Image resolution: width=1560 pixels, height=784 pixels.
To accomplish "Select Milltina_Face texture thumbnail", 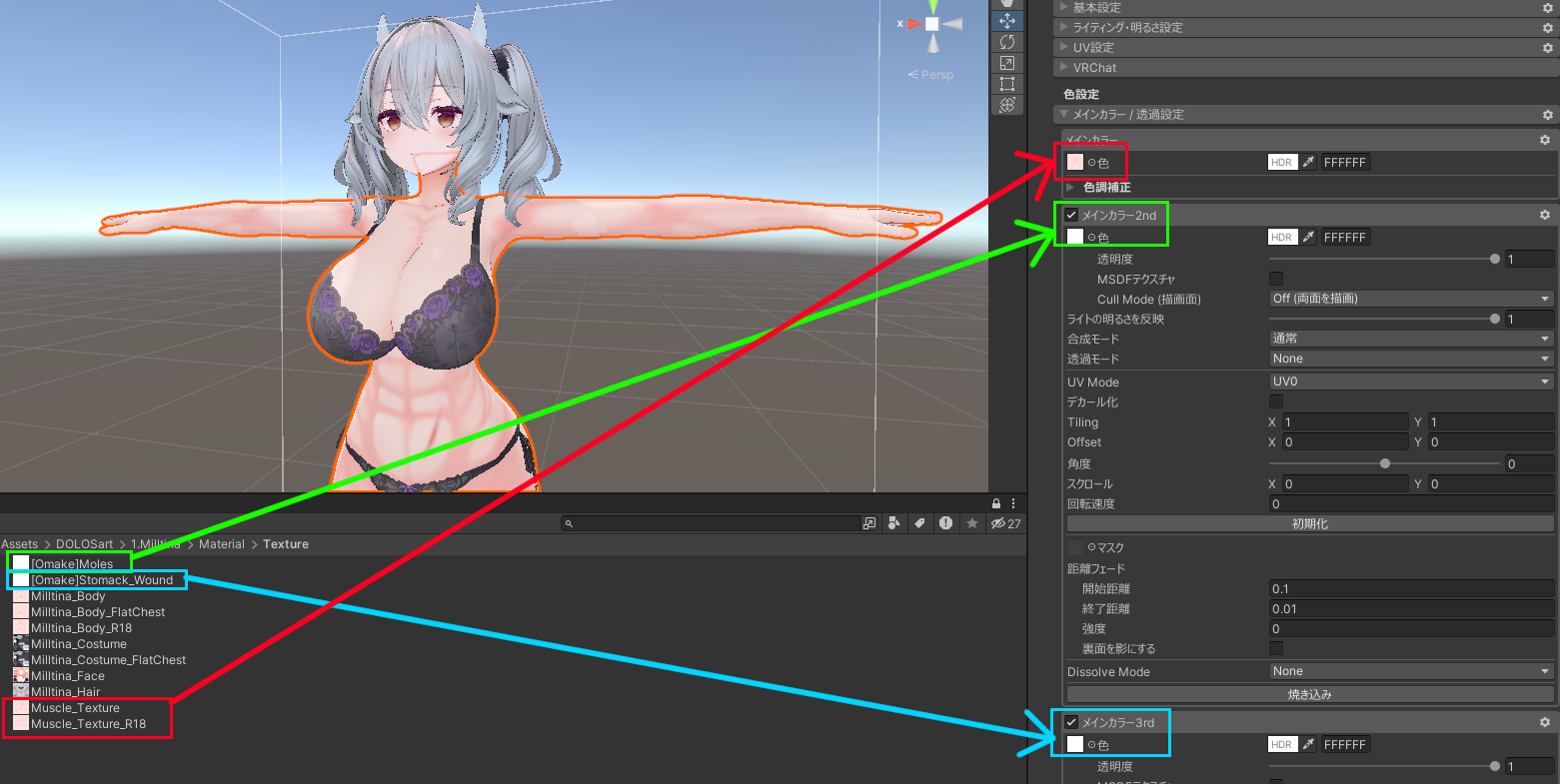I will [21, 676].
